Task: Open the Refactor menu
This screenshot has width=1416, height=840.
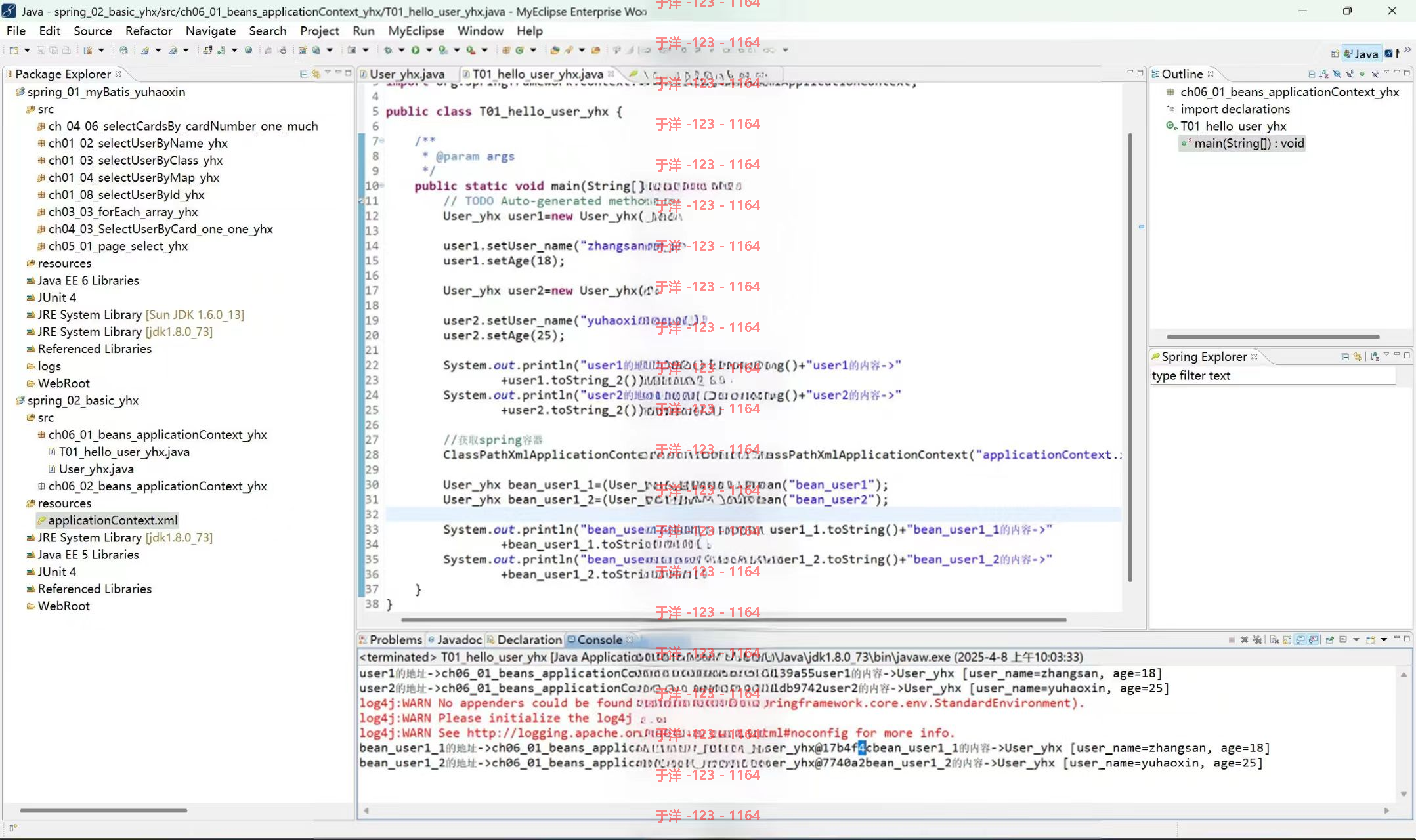Action: 148,31
